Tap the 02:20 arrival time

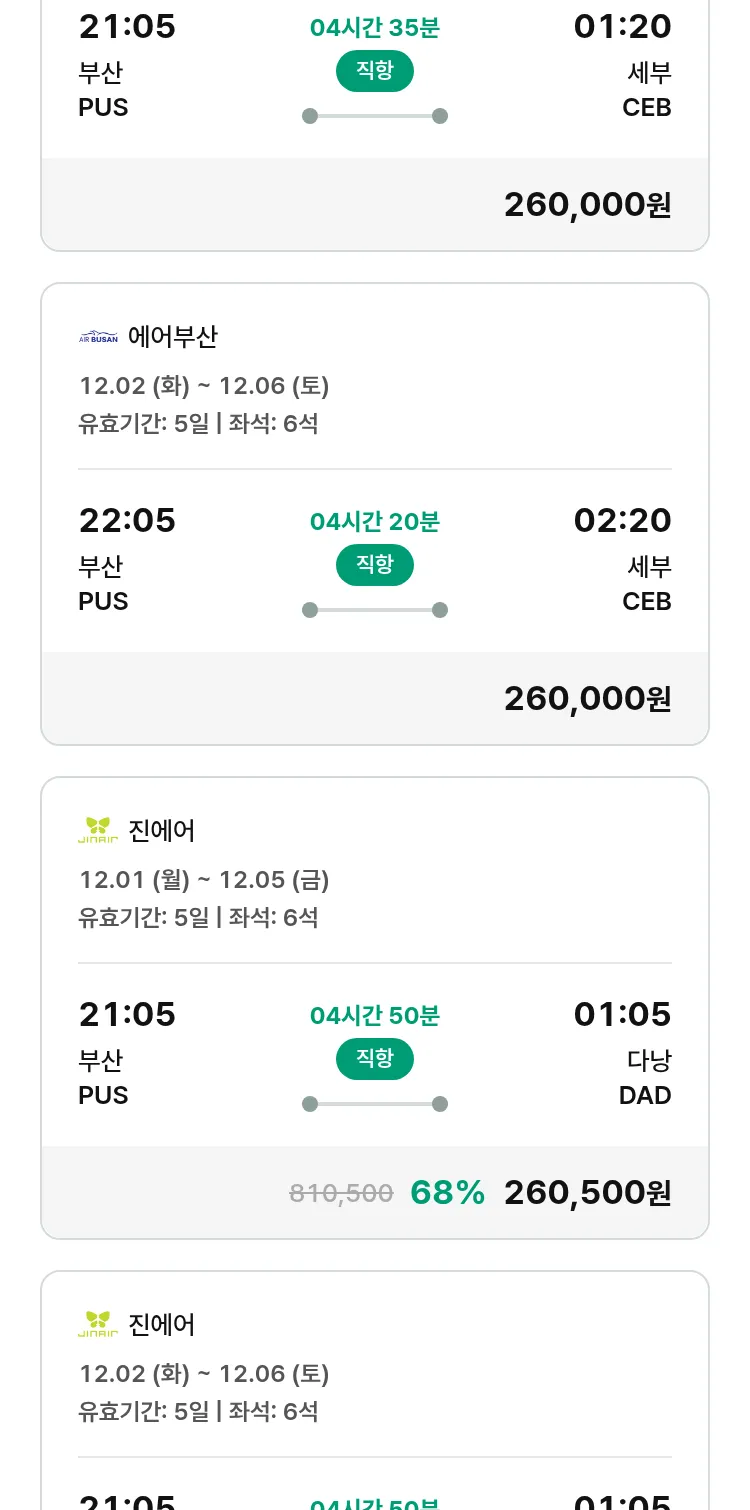point(622,520)
